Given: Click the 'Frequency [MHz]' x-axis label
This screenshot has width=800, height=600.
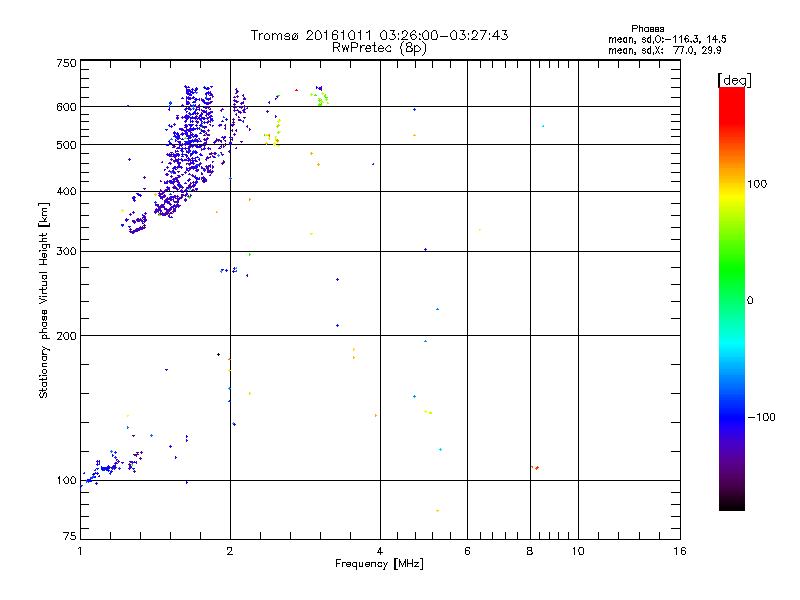Looking at the screenshot, I should coord(379,564).
